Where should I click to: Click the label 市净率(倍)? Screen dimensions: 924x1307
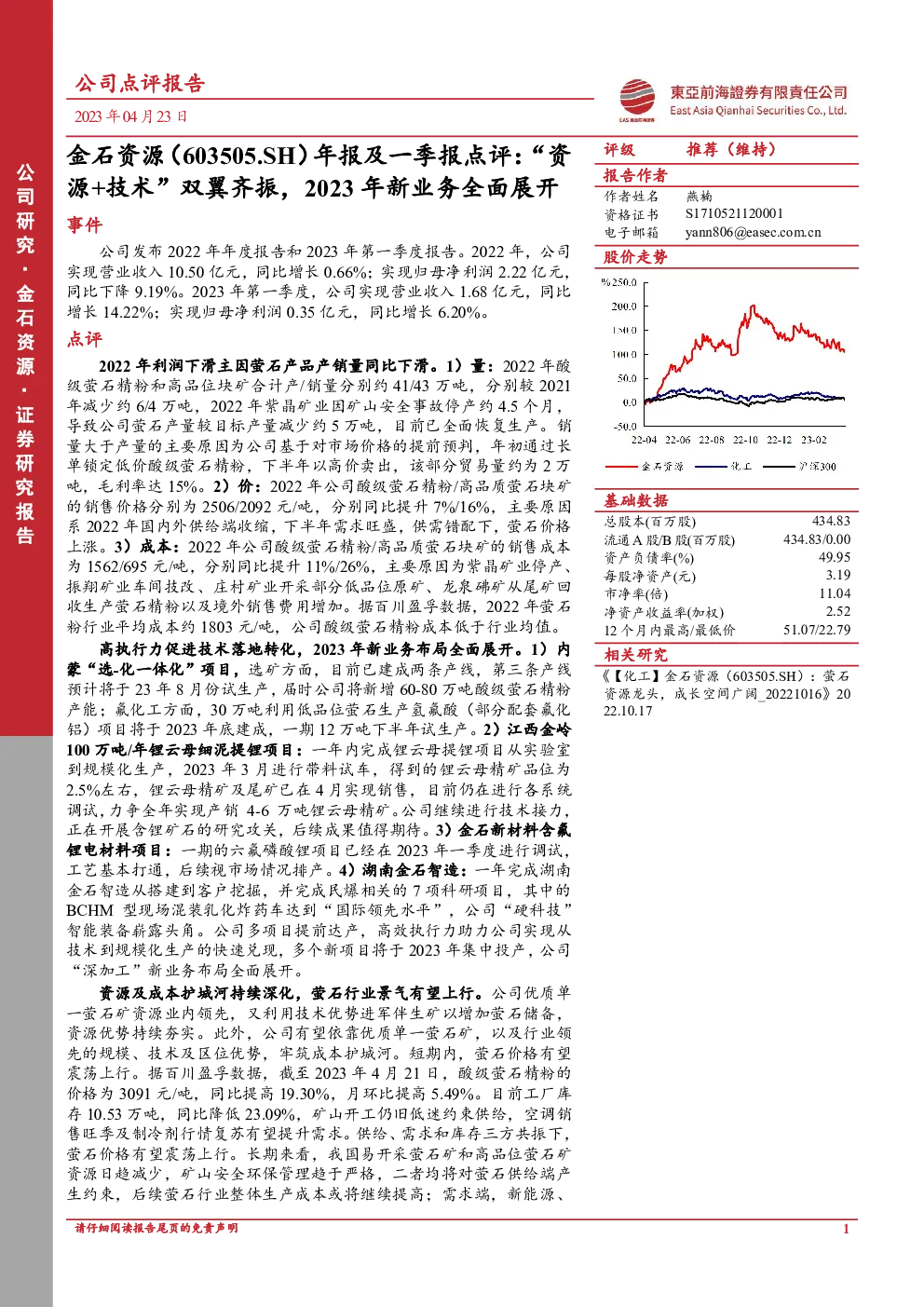[636, 593]
